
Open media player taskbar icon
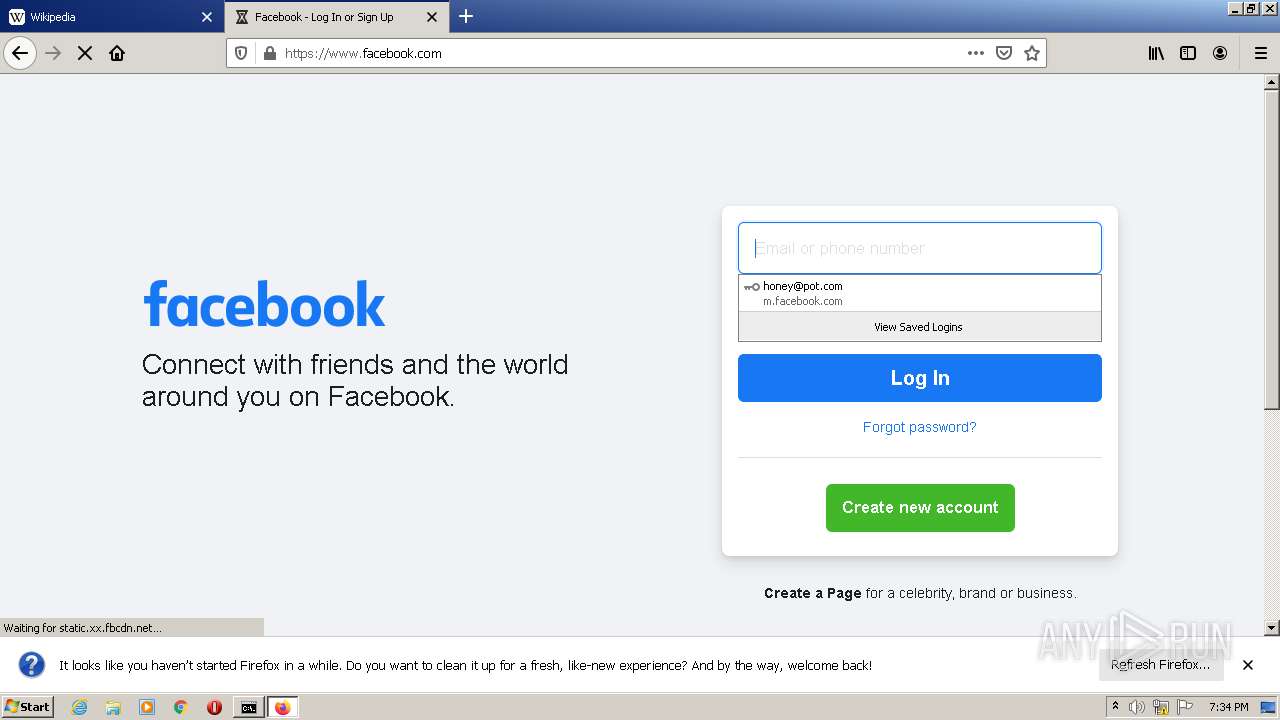[147, 707]
